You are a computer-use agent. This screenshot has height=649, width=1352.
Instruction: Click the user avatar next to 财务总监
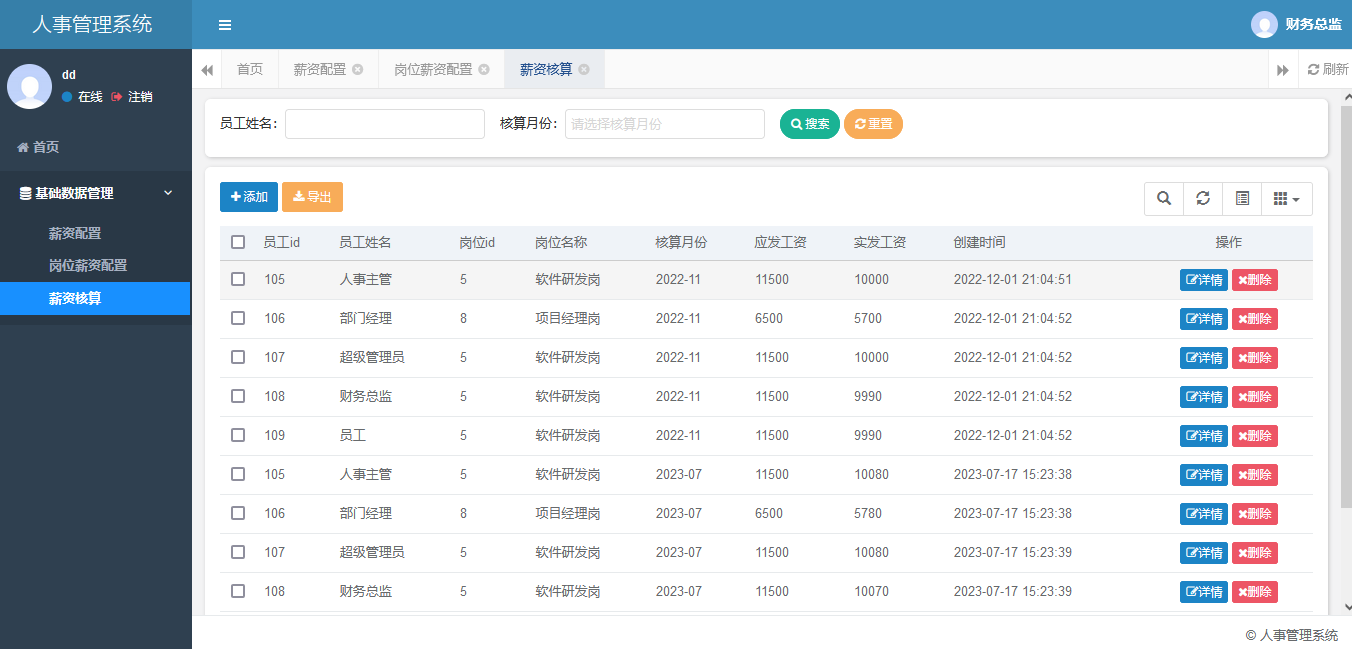coord(1264,25)
